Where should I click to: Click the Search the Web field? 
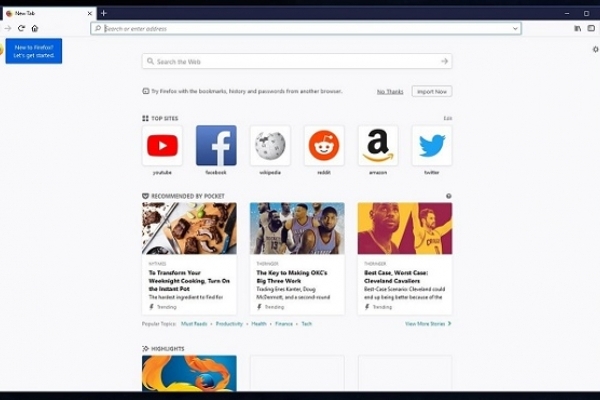point(297,61)
